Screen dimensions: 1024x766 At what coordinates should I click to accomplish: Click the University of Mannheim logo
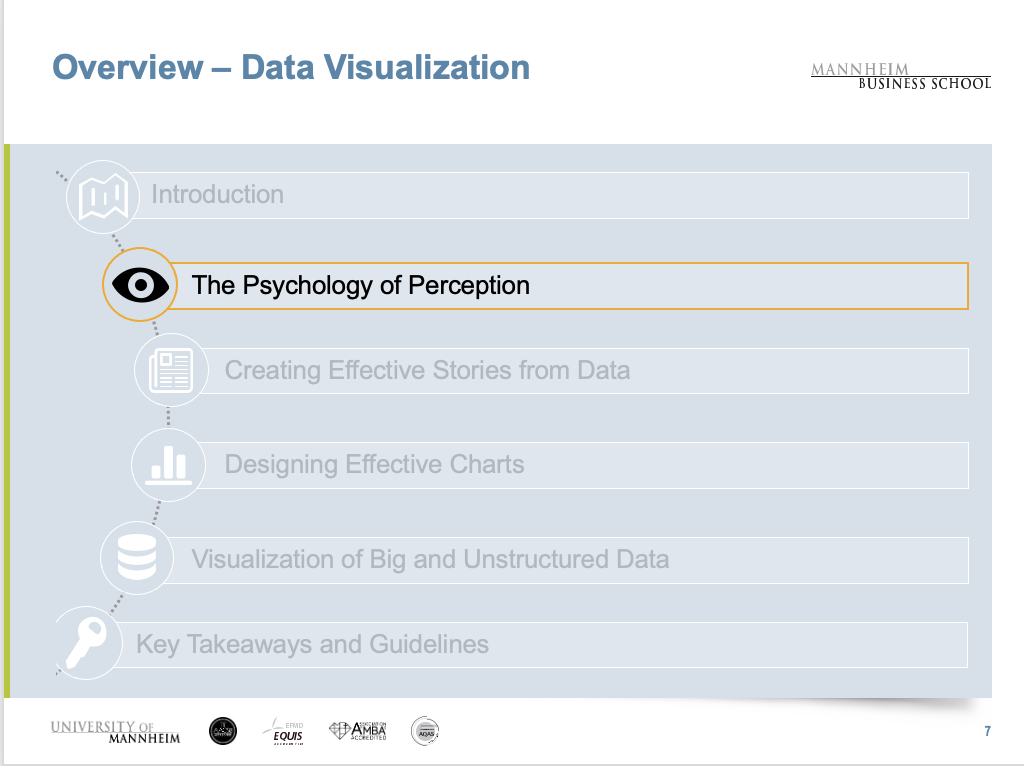115,732
